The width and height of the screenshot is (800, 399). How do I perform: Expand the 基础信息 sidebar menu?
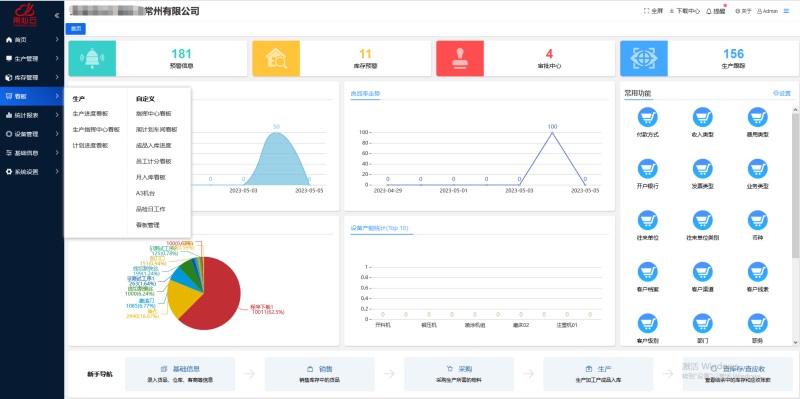[x=32, y=153]
